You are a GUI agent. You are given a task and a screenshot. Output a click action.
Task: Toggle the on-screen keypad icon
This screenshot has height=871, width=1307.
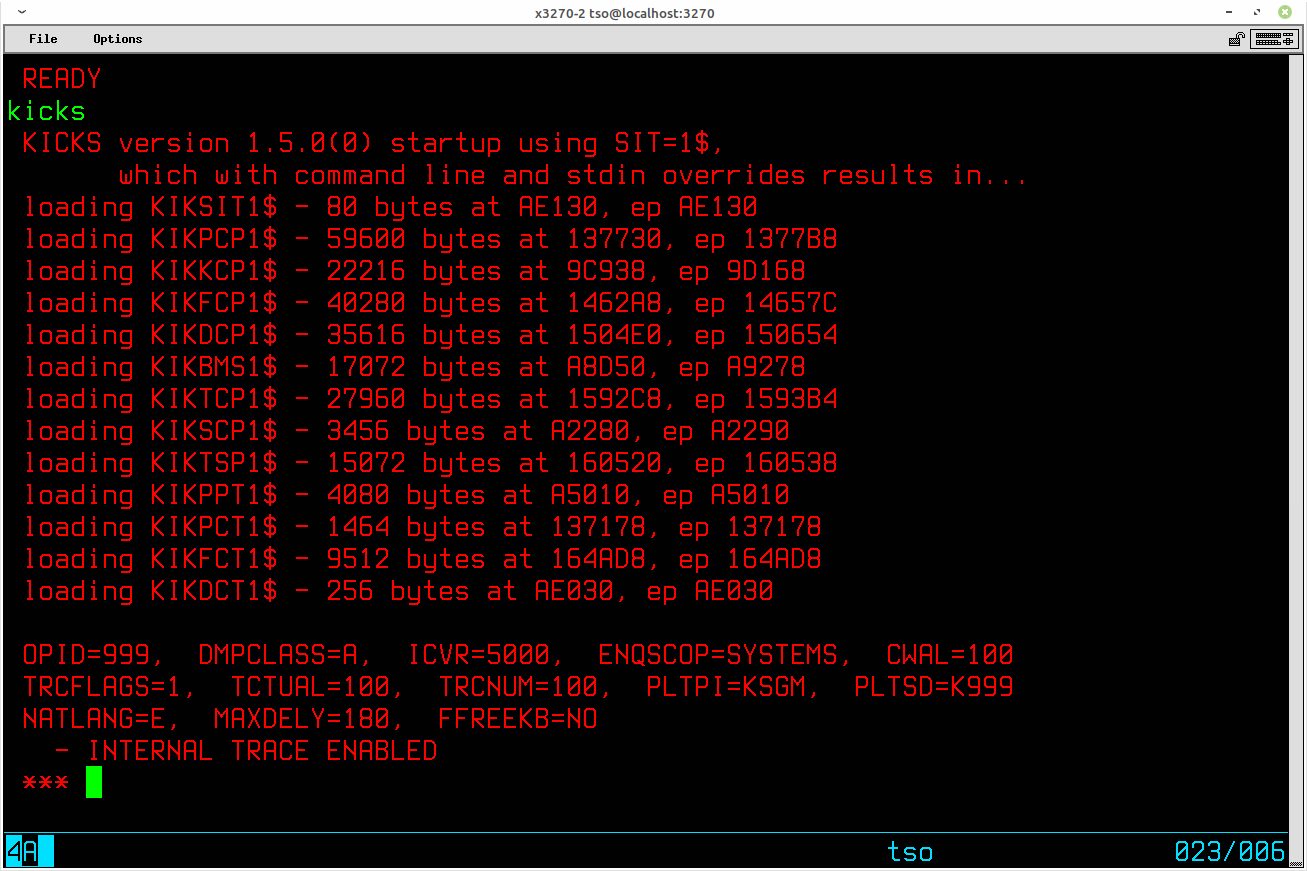pyautogui.click(x=1275, y=39)
